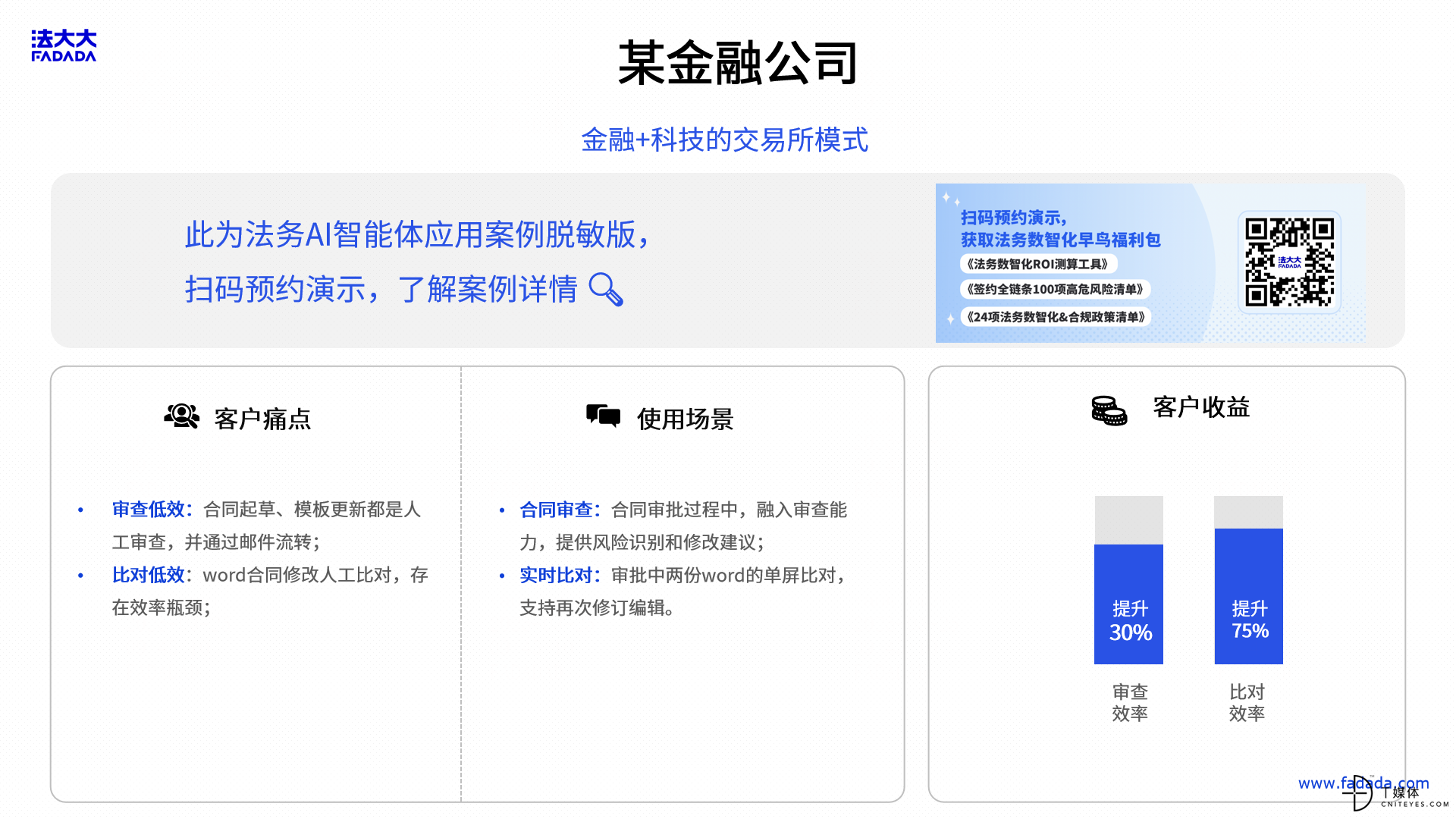Image resolution: width=1456 pixels, height=819 pixels.
Task: Click the 合同审查 label
Action: [x=556, y=510]
